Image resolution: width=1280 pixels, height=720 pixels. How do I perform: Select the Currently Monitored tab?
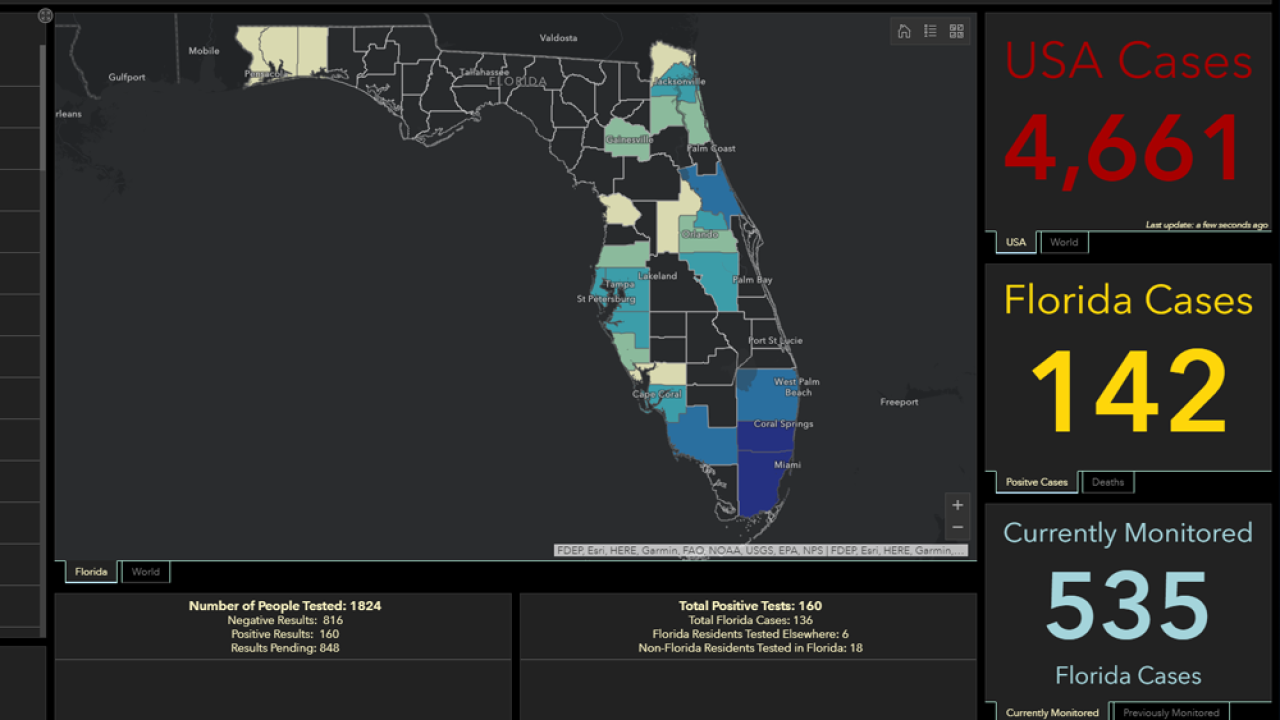click(x=1052, y=712)
